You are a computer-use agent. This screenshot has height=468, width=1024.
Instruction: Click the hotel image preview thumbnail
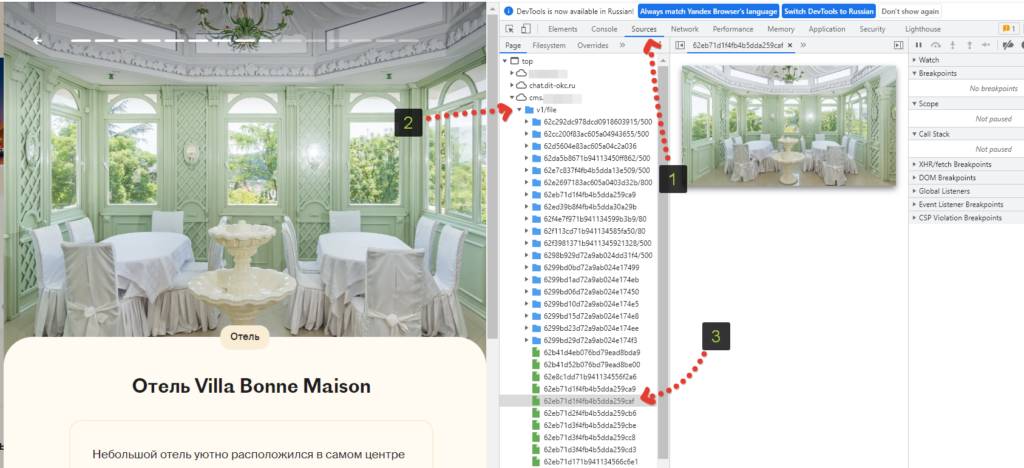click(789, 125)
